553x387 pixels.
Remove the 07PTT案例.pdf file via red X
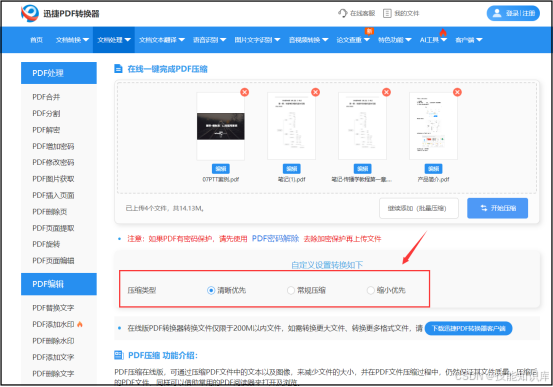[x=244, y=92]
